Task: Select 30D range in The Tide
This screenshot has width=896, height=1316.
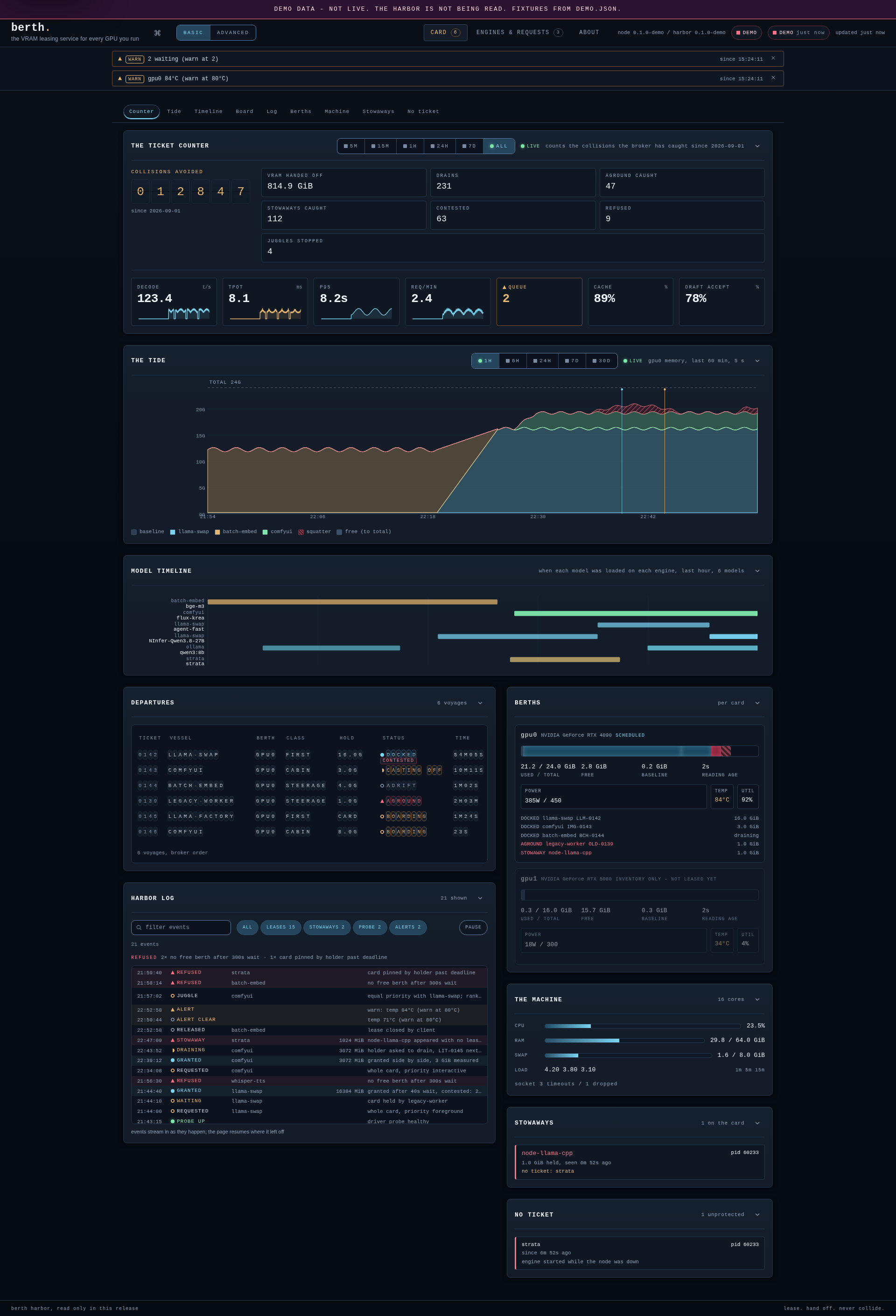Action: coord(601,361)
